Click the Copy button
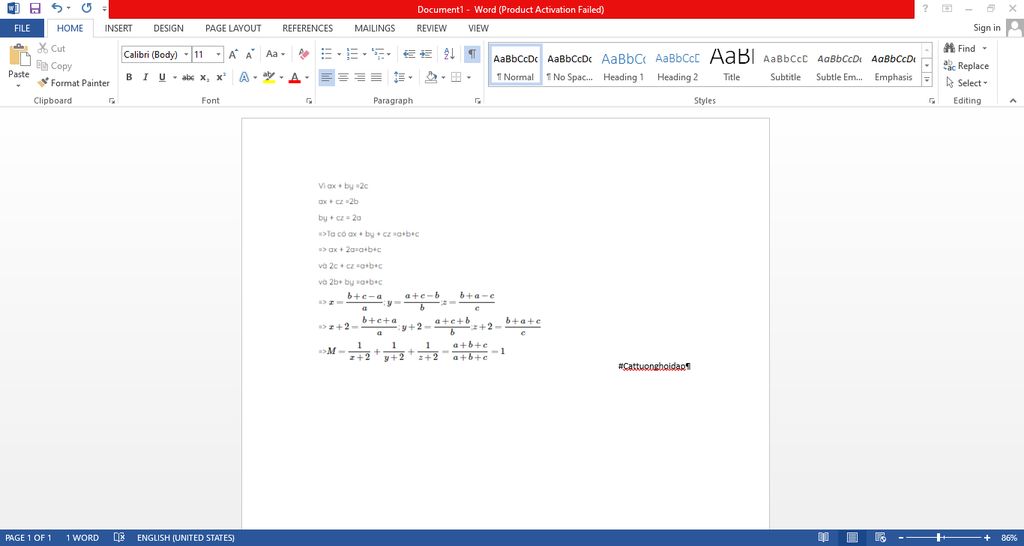Image resolution: width=1024 pixels, height=546 pixels. [x=54, y=65]
